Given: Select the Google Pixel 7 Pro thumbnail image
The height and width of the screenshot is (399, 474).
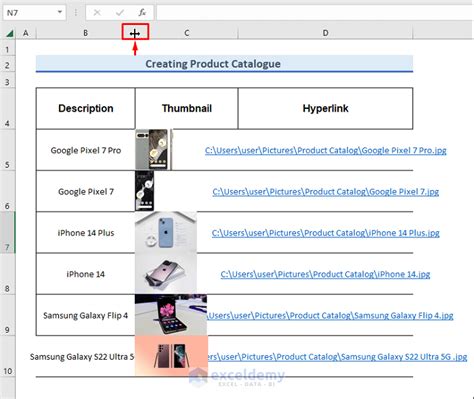Looking at the screenshot, I should tap(154, 149).
